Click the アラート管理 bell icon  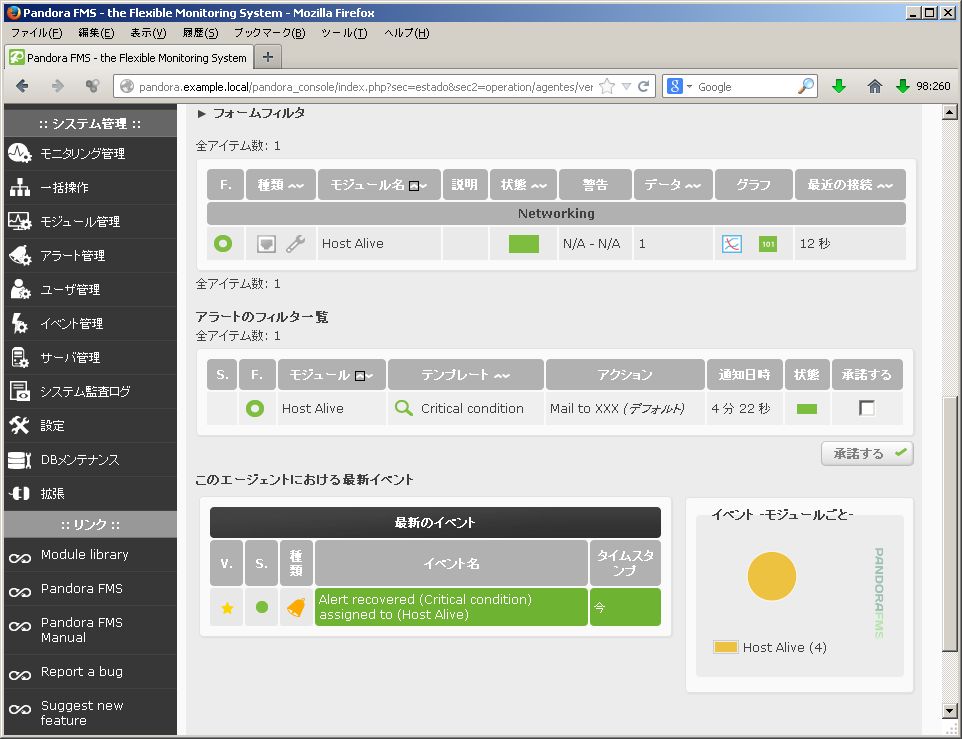[x=20, y=255]
